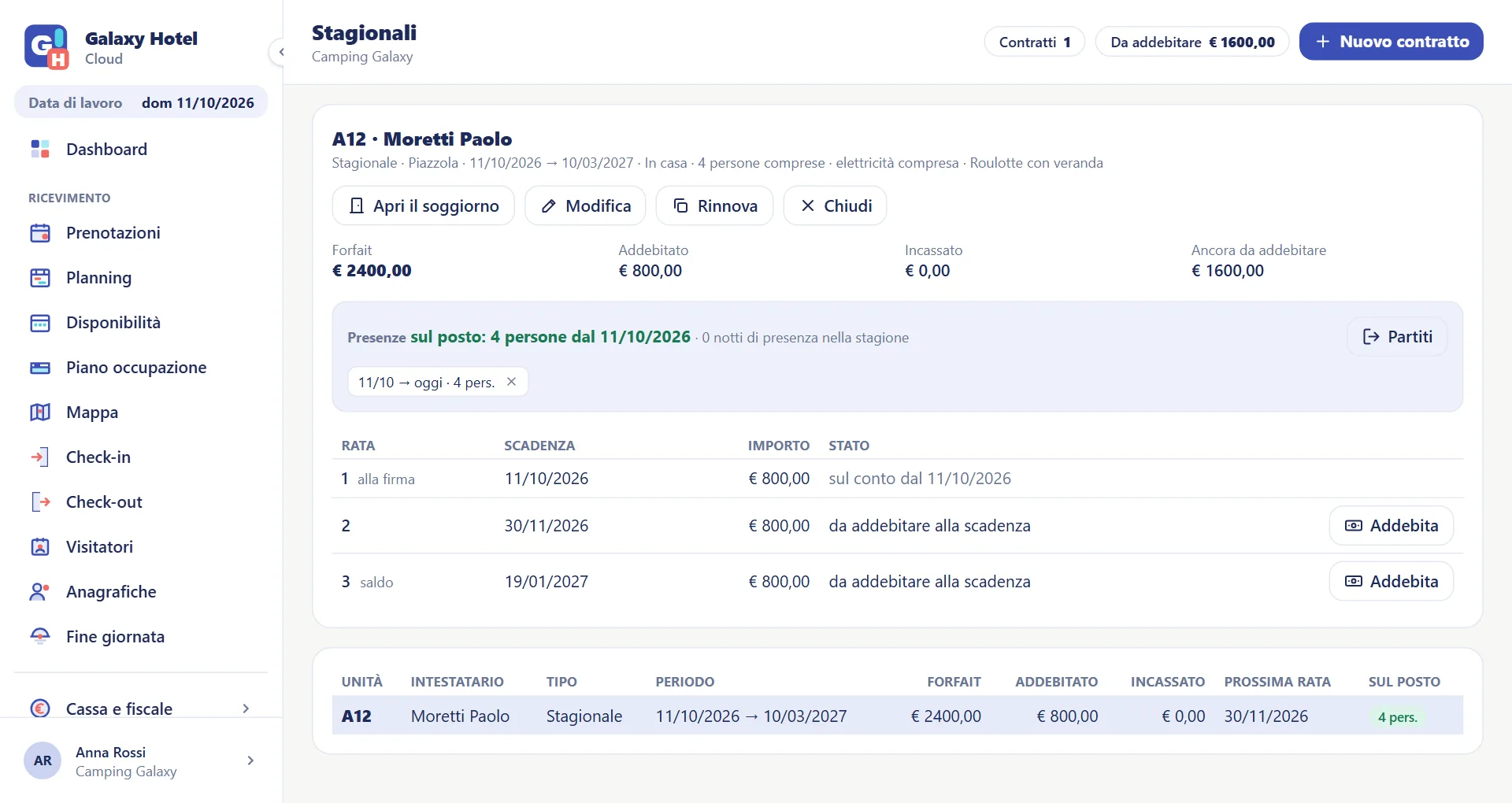
Task: Click the Visitatori badge icon
Action: pos(40,547)
